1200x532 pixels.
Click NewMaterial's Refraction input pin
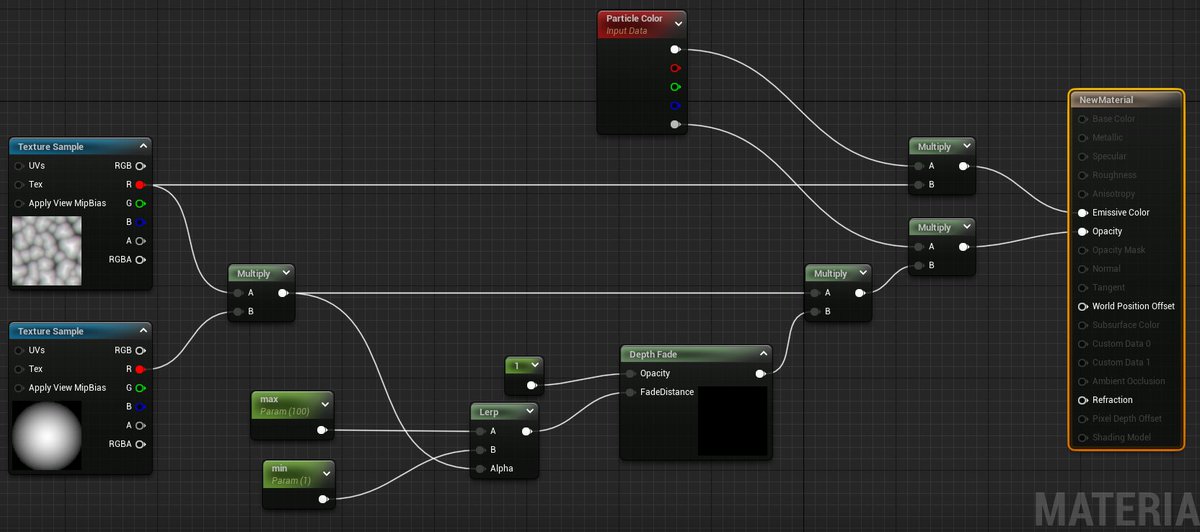point(1083,400)
